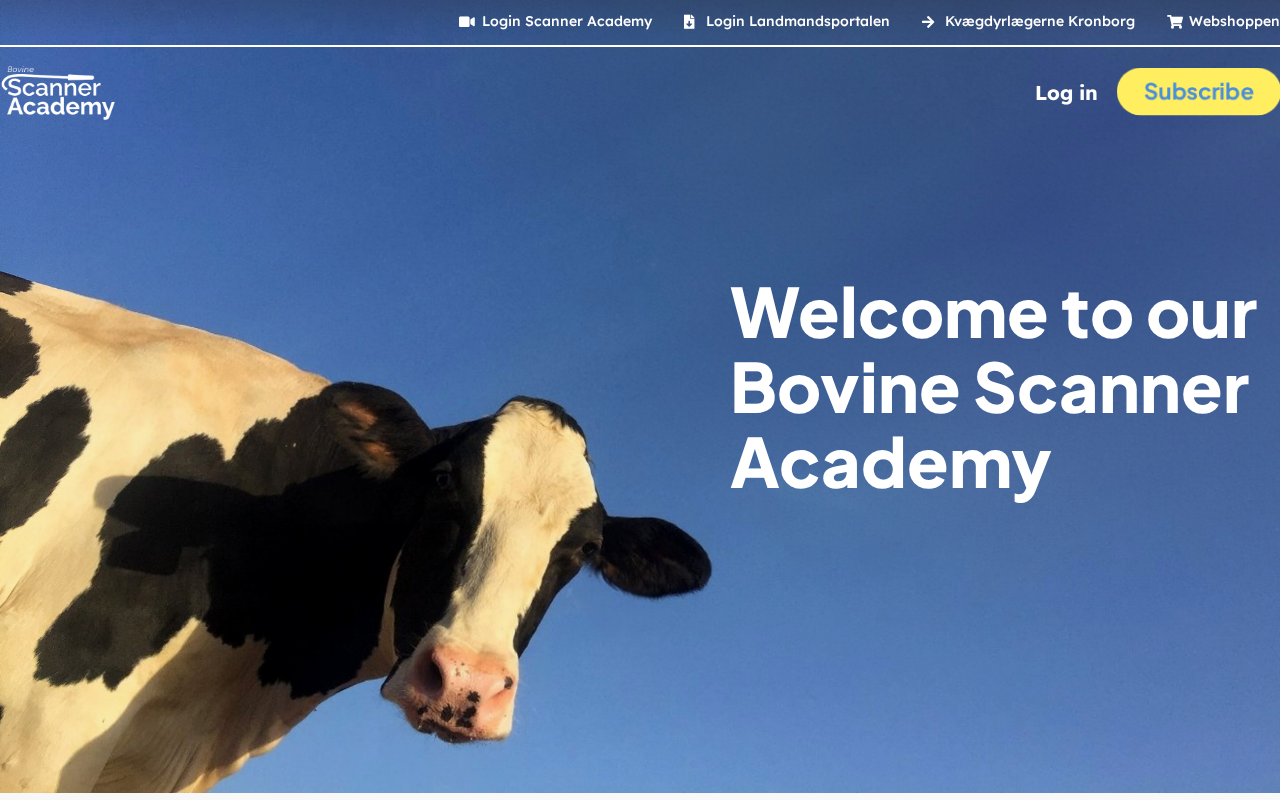Click the Welcome to our heading line
1280x800 pixels.
[x=993, y=312]
